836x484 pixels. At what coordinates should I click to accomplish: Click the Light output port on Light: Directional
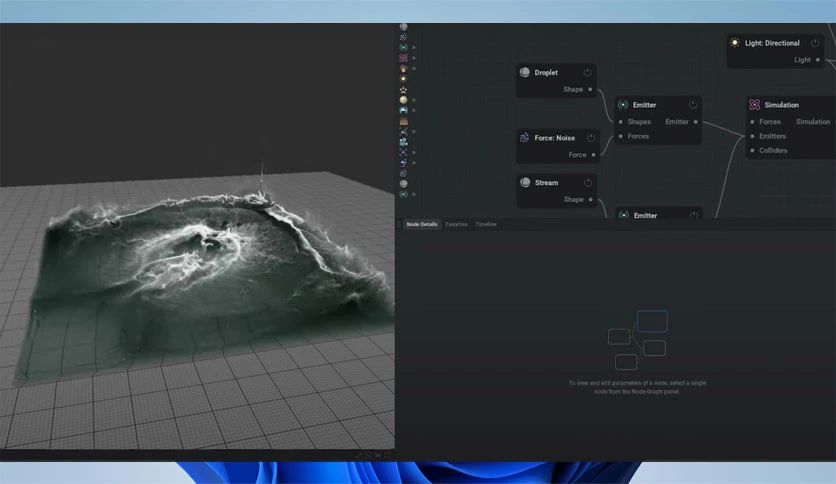coord(818,60)
